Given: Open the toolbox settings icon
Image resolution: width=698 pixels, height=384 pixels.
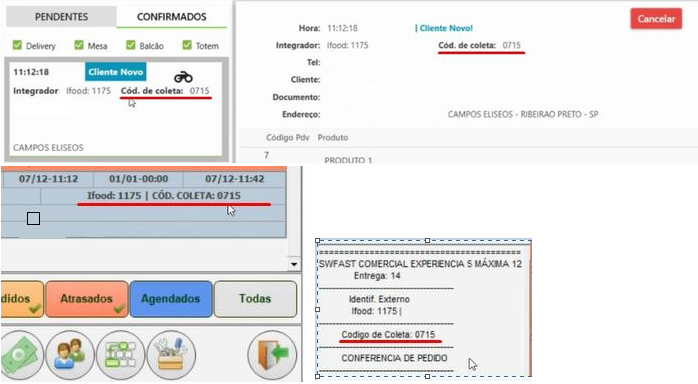Looking at the screenshot, I should pyautogui.click(x=171, y=355).
